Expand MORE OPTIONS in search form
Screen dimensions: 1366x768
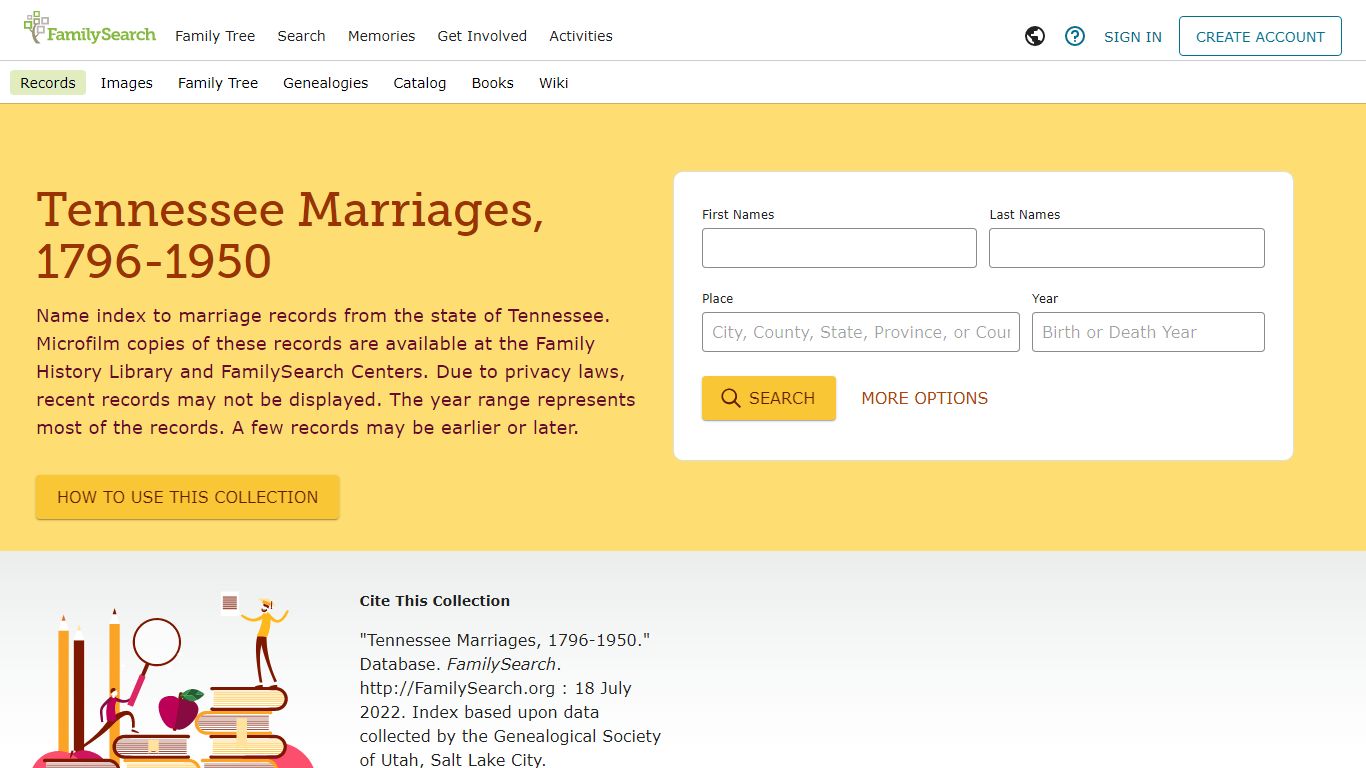[x=924, y=398]
